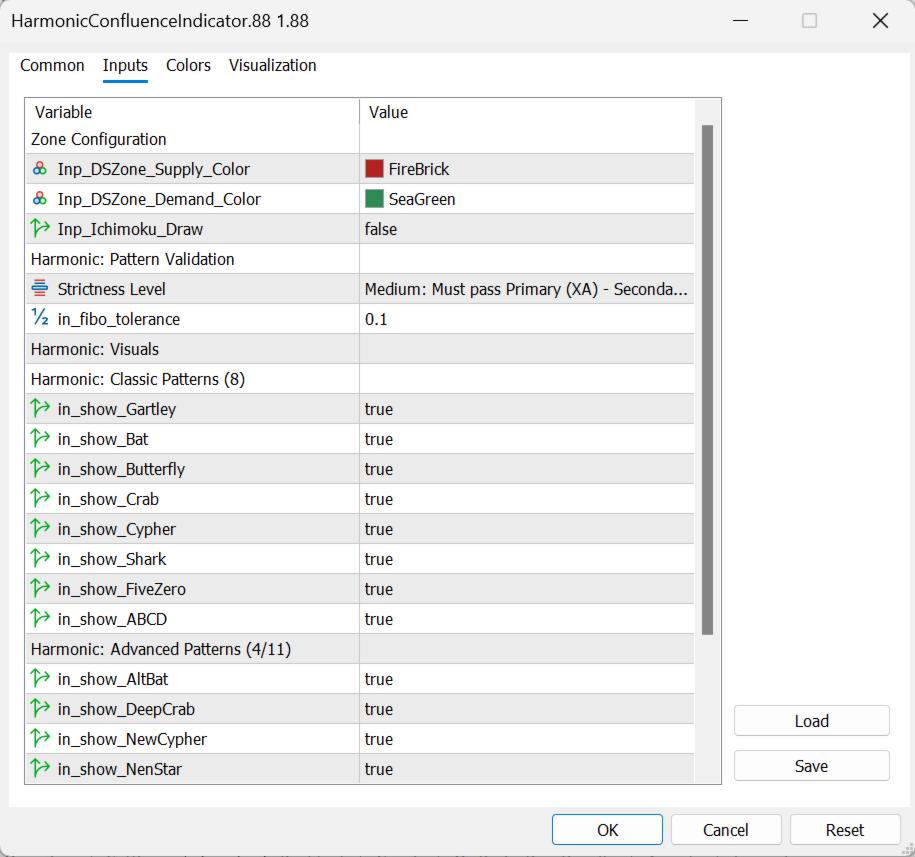Screen dimensions: 915x857
Task: Confirm settings with the OK button
Action: pyautogui.click(x=607, y=830)
